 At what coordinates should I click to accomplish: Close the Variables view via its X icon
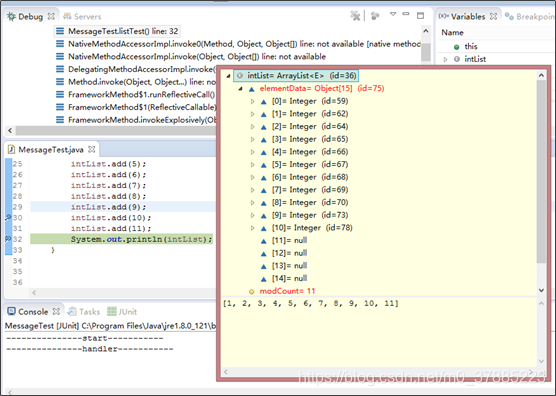493,16
